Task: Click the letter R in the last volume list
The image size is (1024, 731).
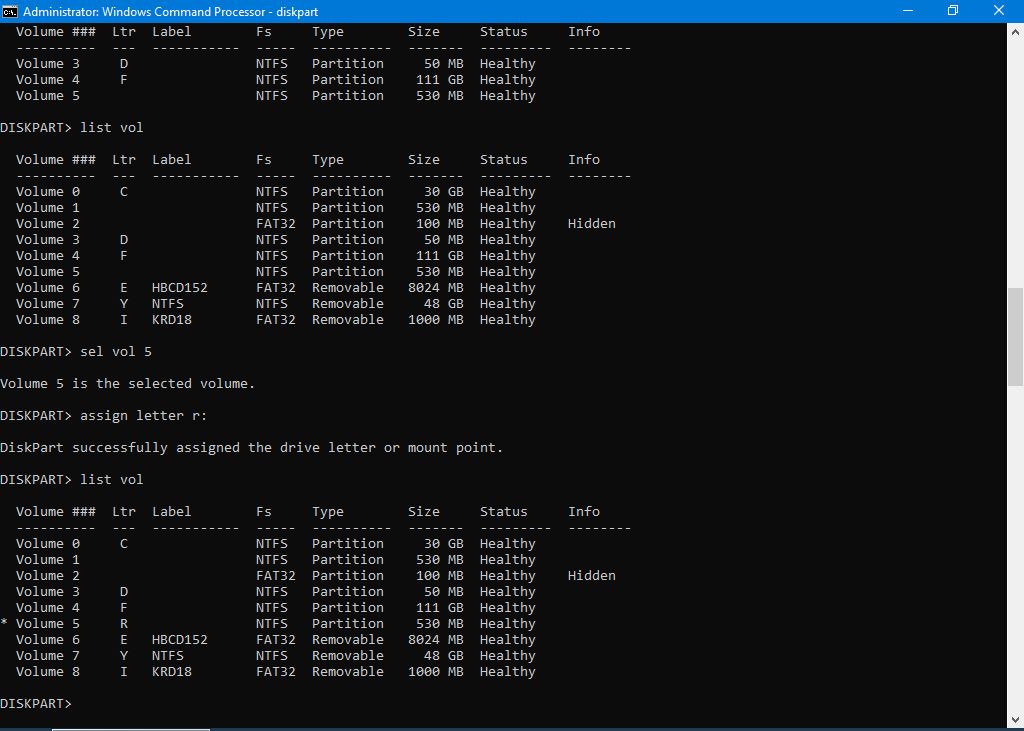Action: [124, 624]
